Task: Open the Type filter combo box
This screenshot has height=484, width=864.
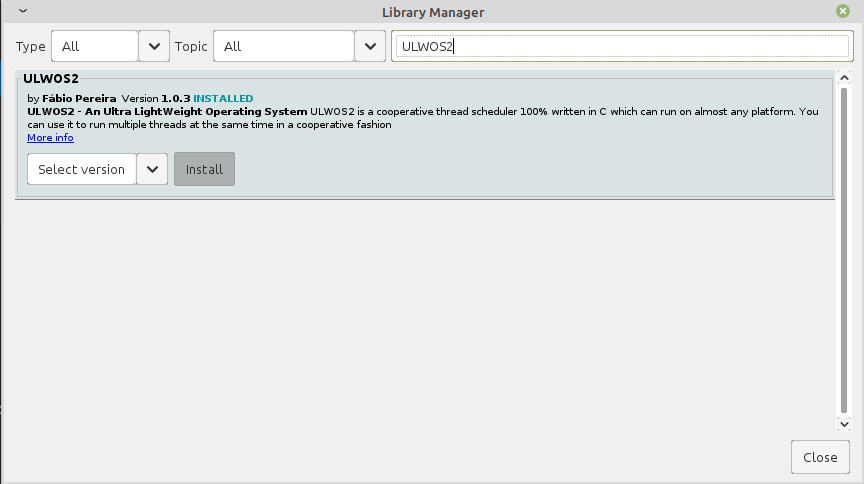Action: (x=94, y=46)
